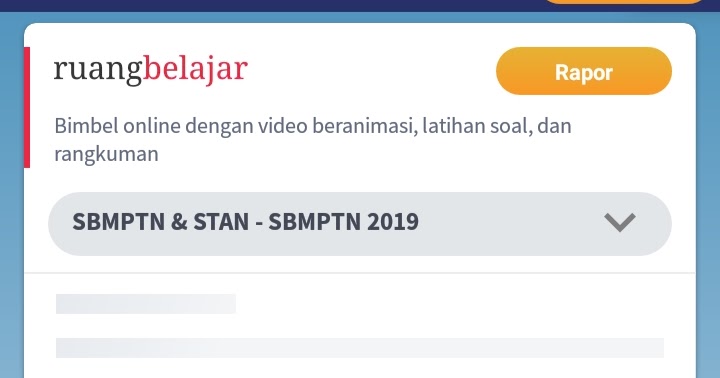Expand the SBMPTN & STAN course dropdown

tap(360, 224)
